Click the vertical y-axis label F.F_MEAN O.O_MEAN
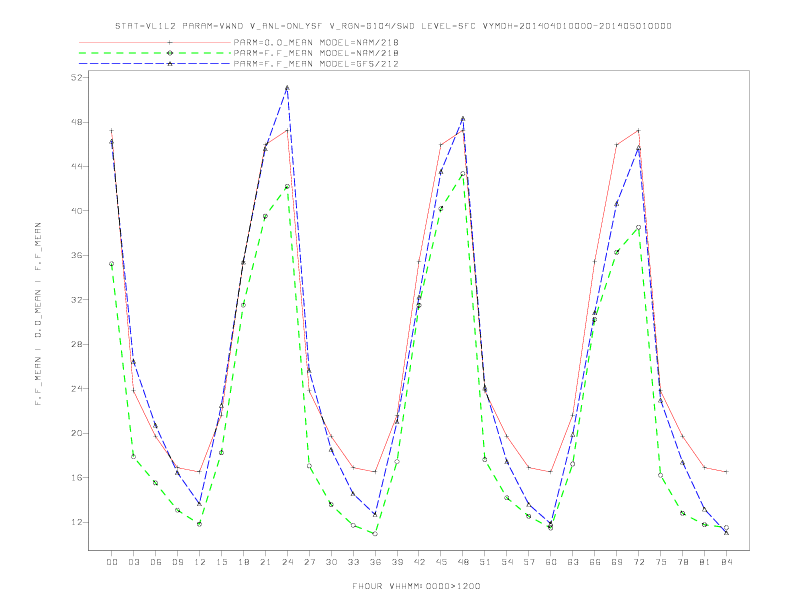Viewport: 792px width, 612px height. click(x=38, y=314)
